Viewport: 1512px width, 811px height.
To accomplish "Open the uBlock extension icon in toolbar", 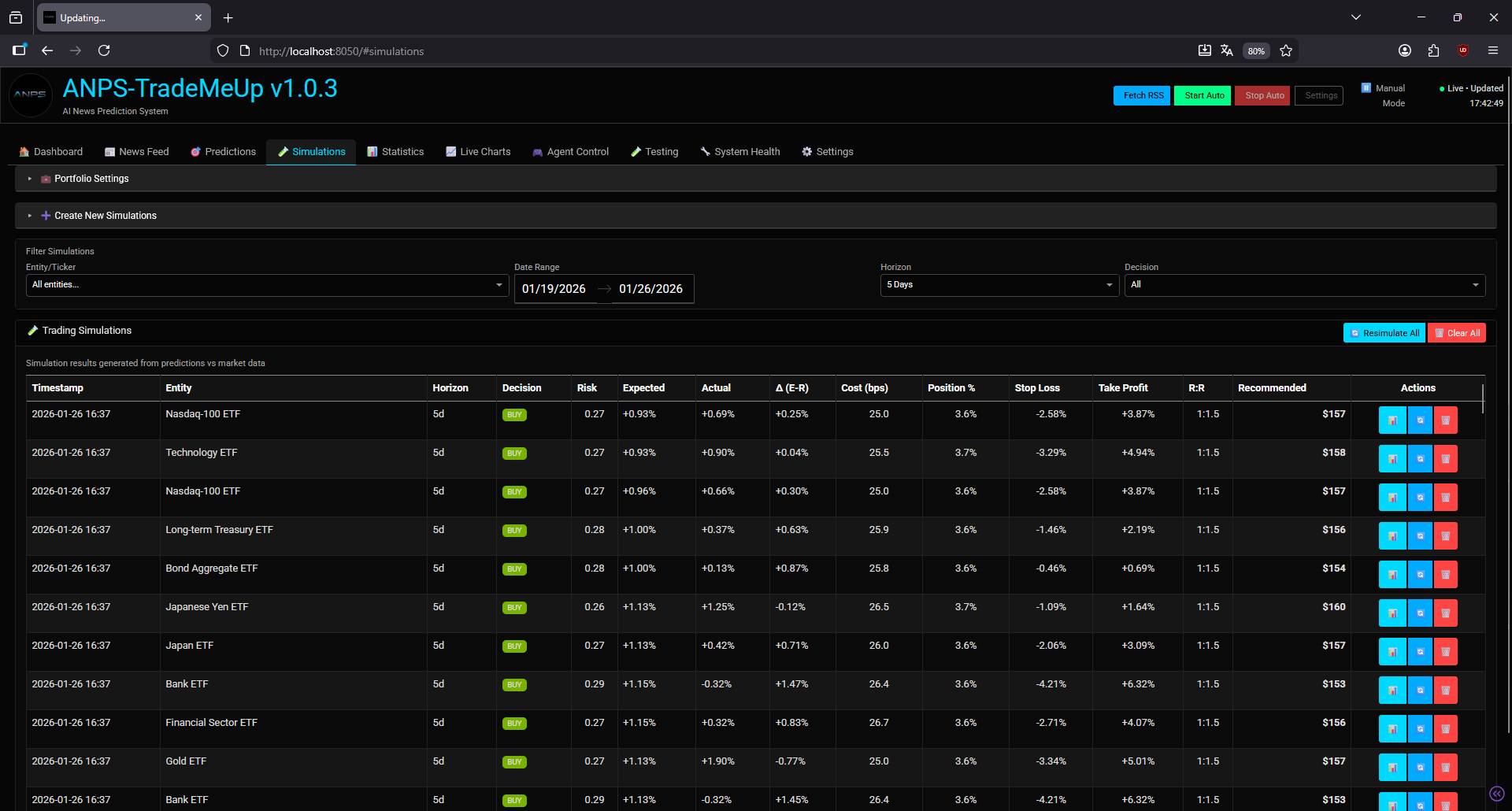I will (1463, 50).
